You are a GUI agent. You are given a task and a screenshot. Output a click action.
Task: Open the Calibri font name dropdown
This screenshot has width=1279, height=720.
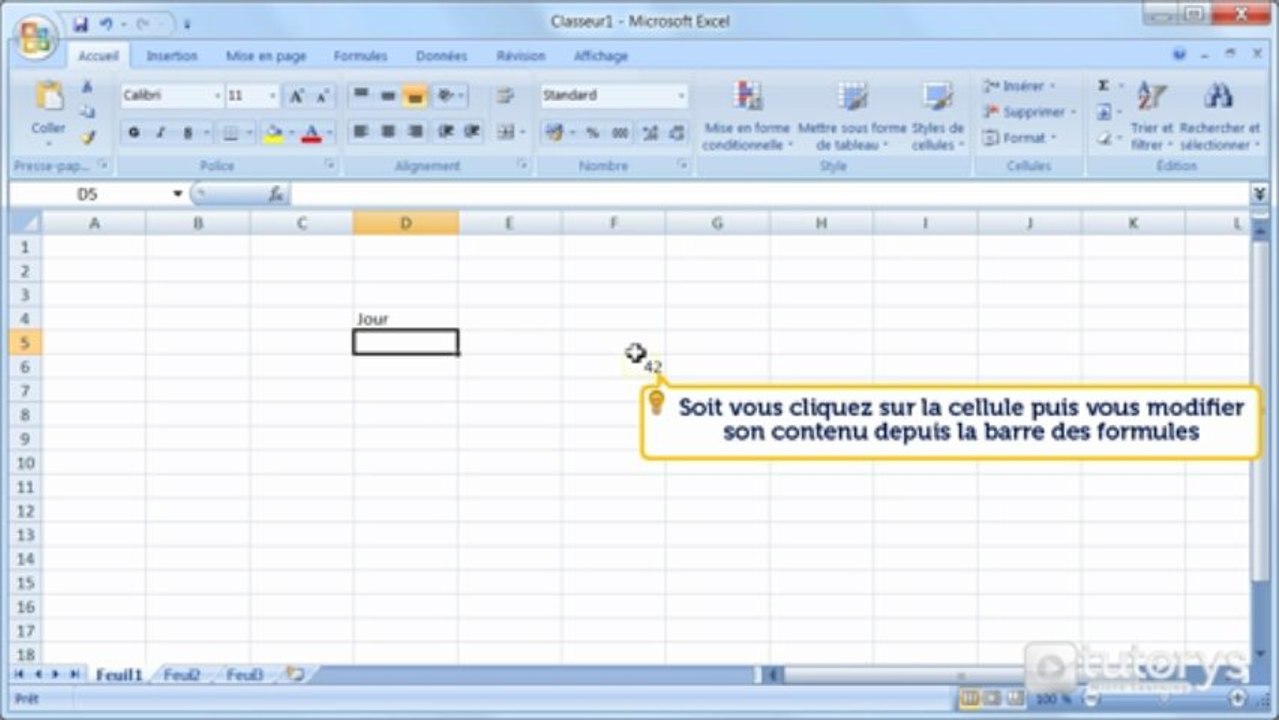click(x=217, y=96)
